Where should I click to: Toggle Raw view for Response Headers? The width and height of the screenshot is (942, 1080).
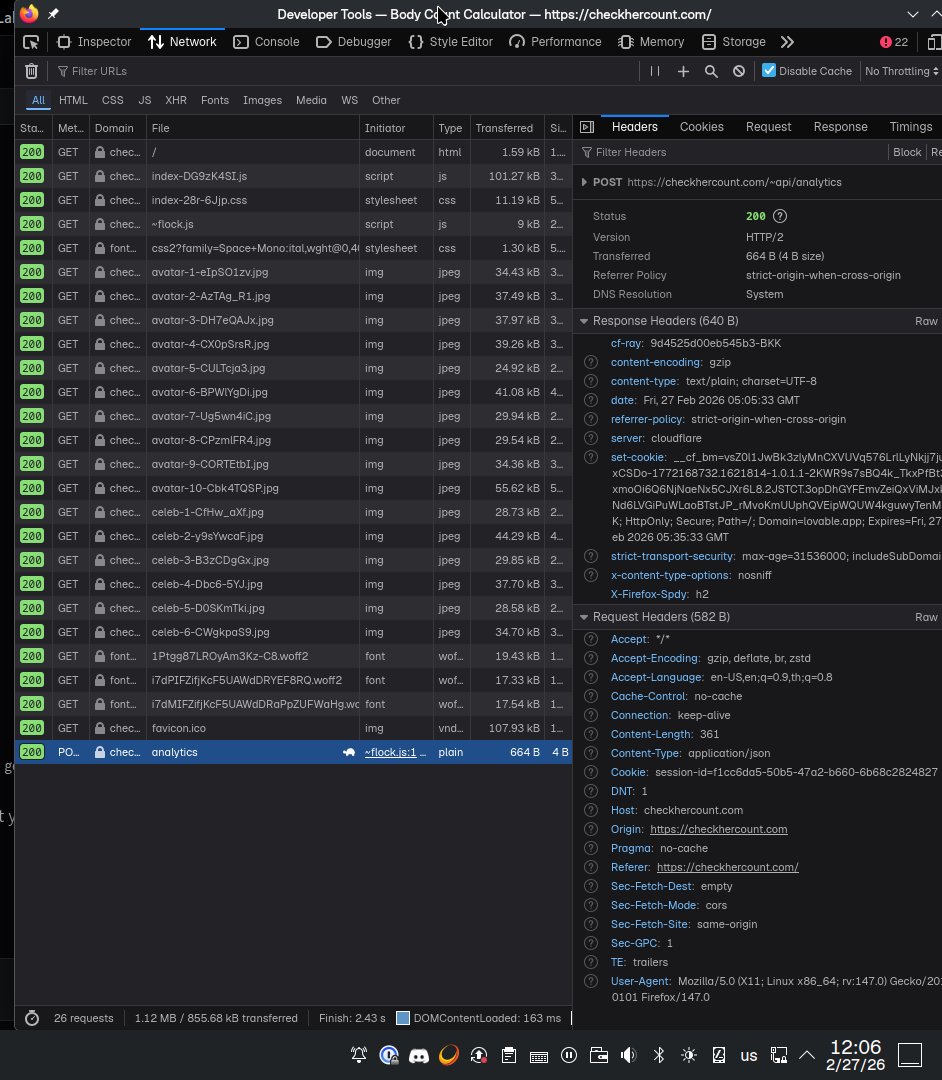coord(926,321)
